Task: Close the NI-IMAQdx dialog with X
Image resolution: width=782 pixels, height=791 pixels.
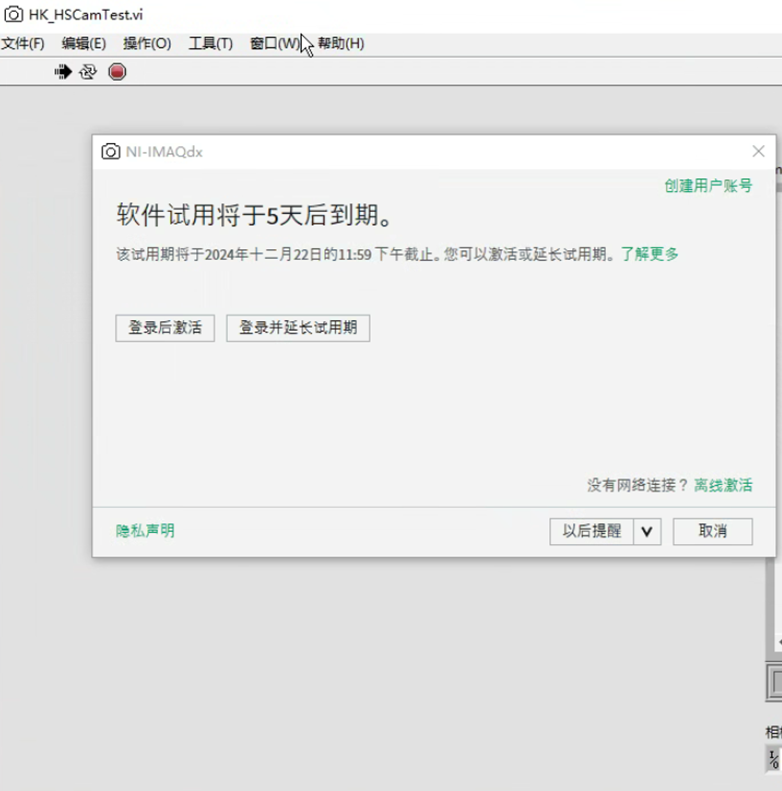Action: (x=758, y=151)
